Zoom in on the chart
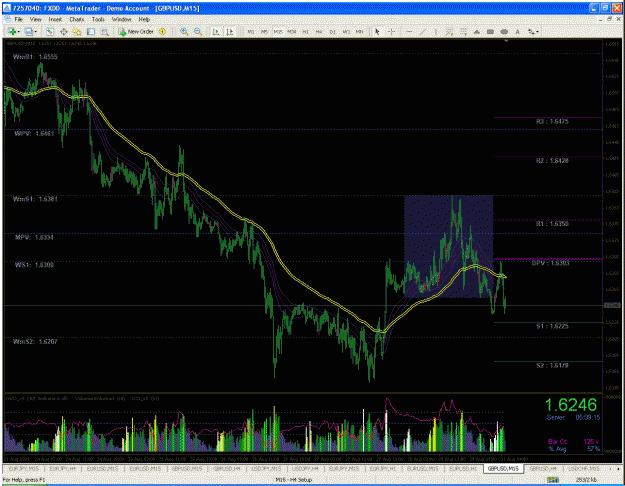Image resolution: width=625 pixels, height=486 pixels. pyautogui.click(x=184, y=31)
